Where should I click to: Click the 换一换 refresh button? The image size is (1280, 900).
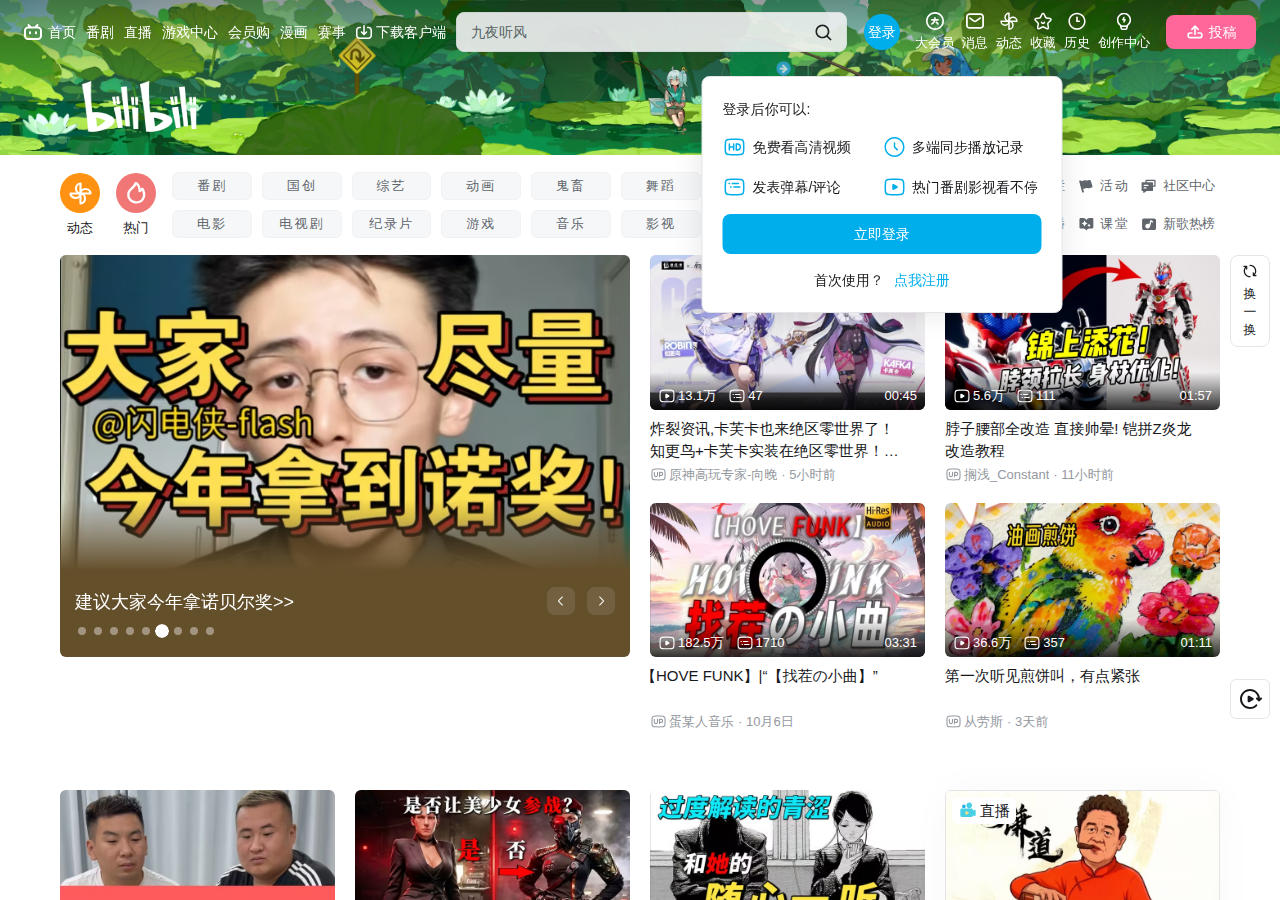pos(1250,301)
